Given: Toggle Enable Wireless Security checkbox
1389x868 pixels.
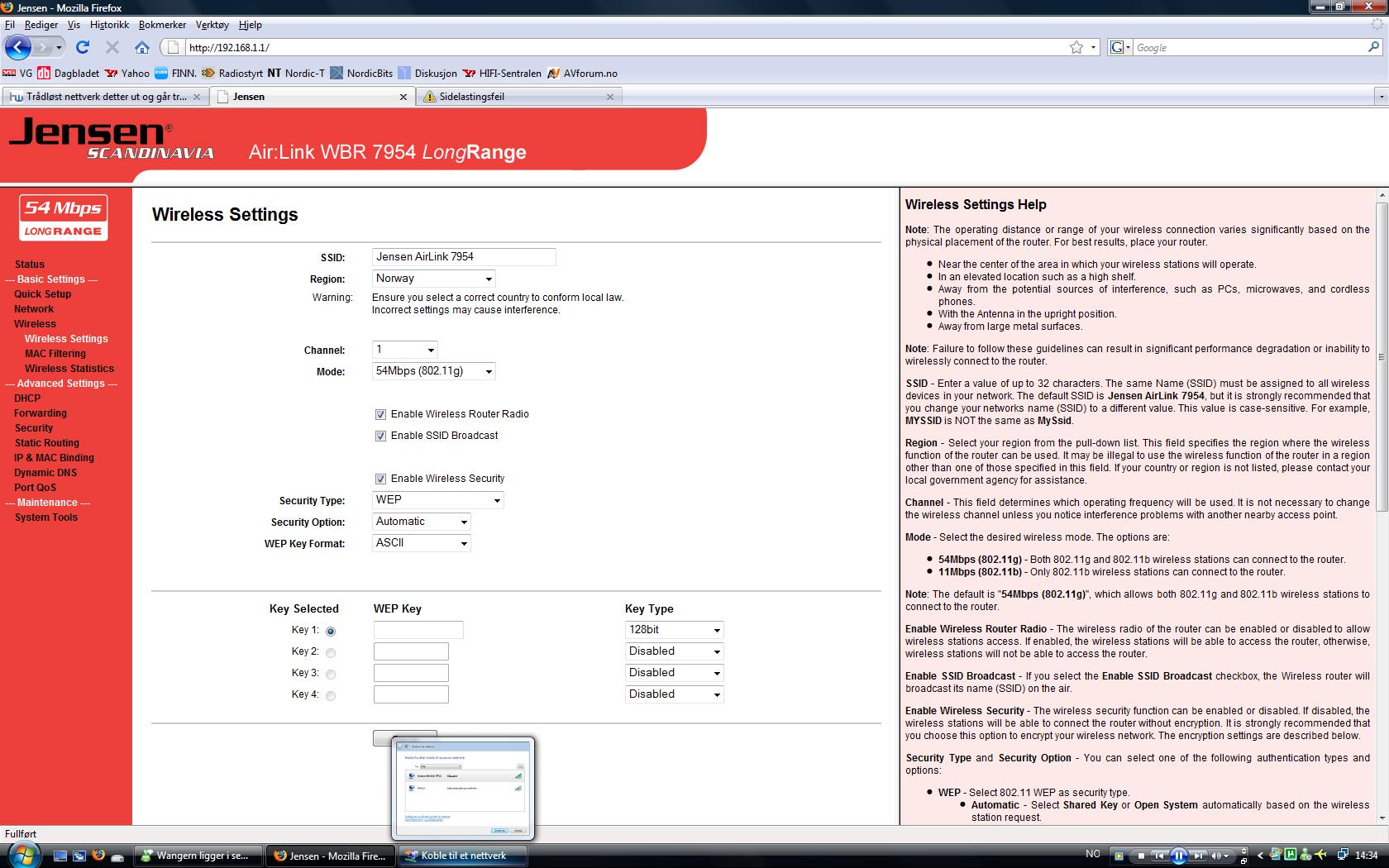Looking at the screenshot, I should click(380, 479).
